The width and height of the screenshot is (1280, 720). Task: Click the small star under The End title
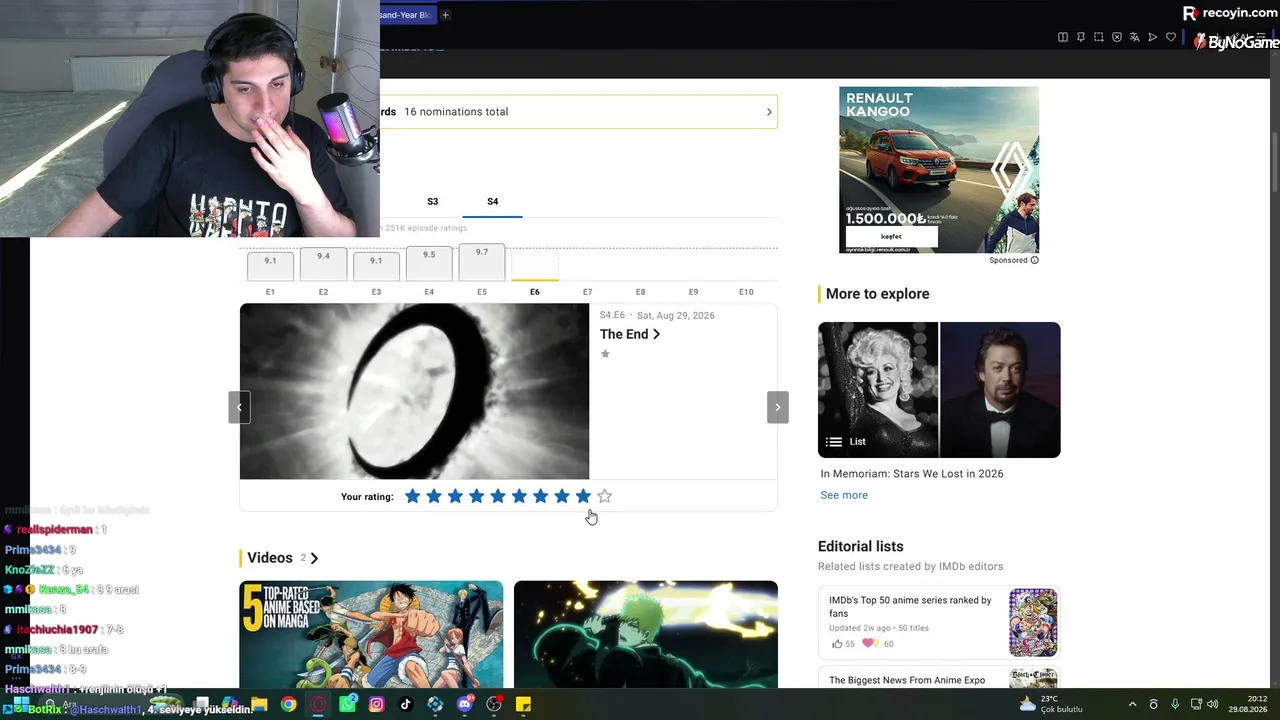(x=605, y=354)
